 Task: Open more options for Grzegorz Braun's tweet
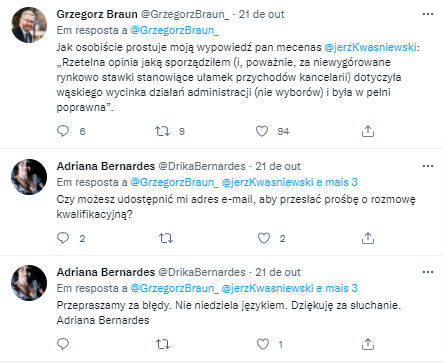428,14
